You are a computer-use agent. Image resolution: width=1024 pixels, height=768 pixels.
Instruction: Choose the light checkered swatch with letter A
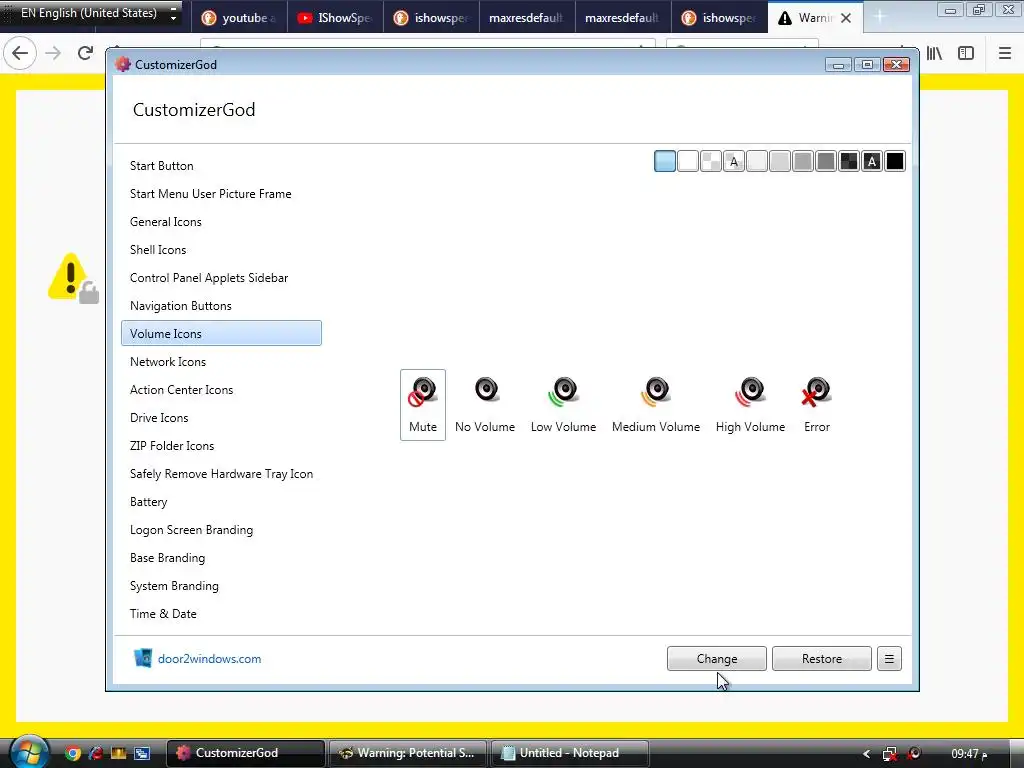click(x=733, y=161)
